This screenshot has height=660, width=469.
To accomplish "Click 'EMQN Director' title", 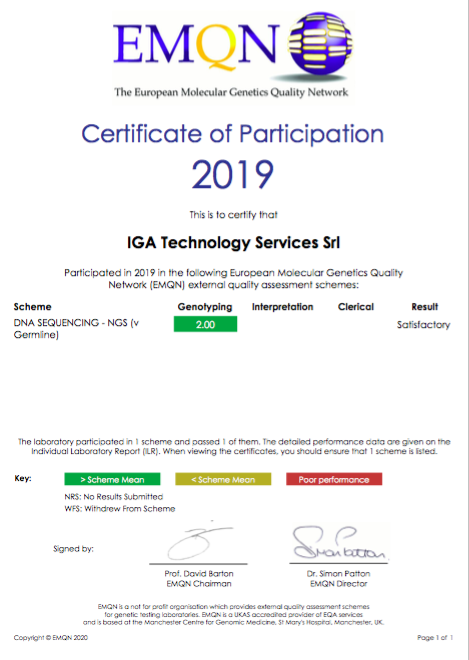I will [x=338, y=584].
